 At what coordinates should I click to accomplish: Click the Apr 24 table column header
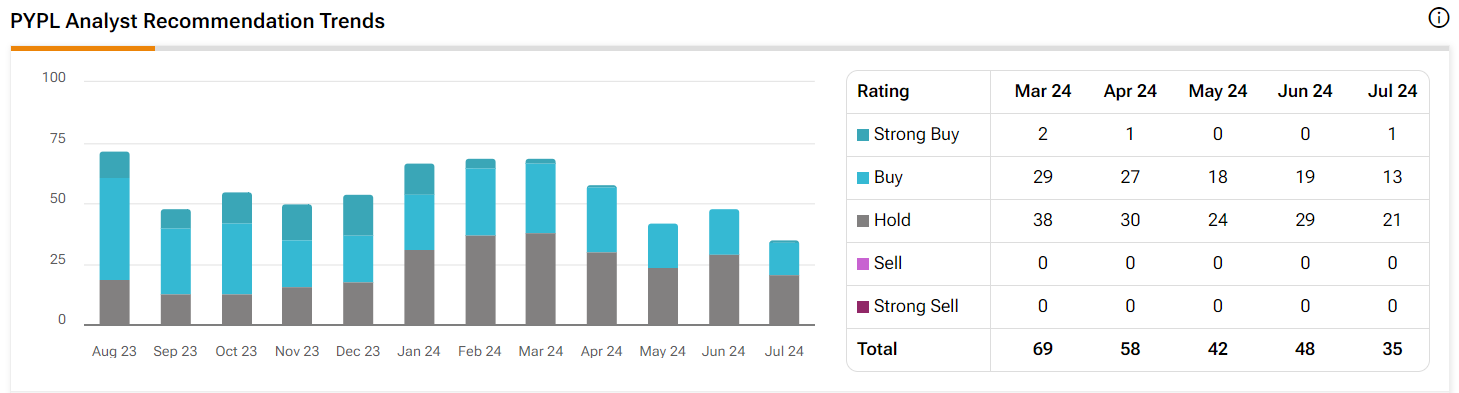click(1130, 91)
